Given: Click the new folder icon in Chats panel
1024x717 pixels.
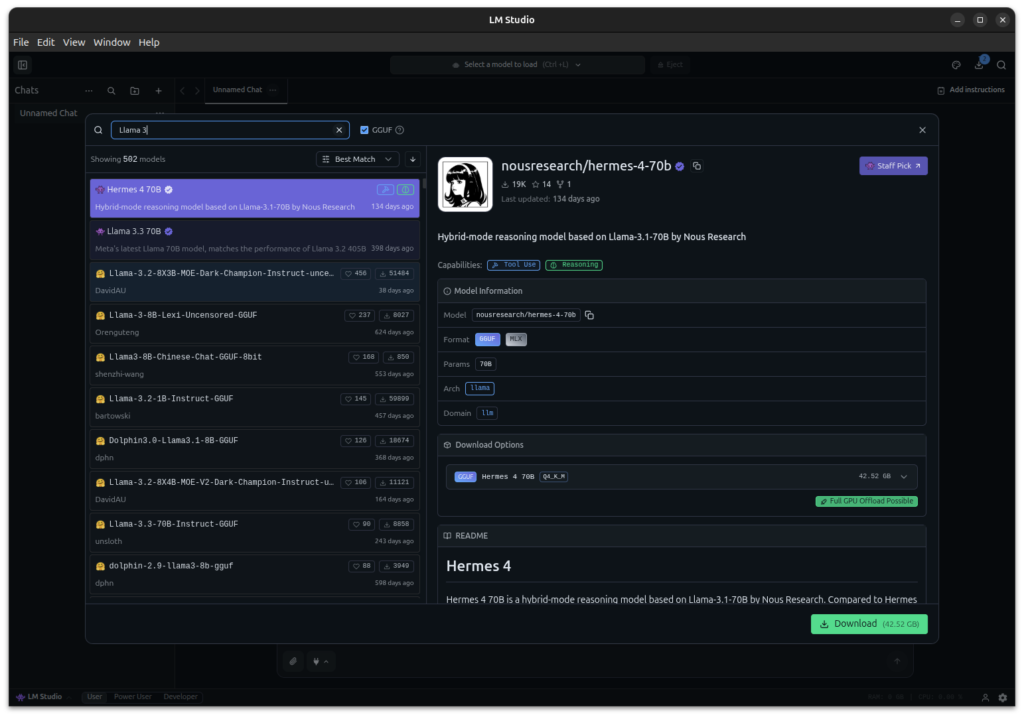Looking at the screenshot, I should [x=134, y=90].
